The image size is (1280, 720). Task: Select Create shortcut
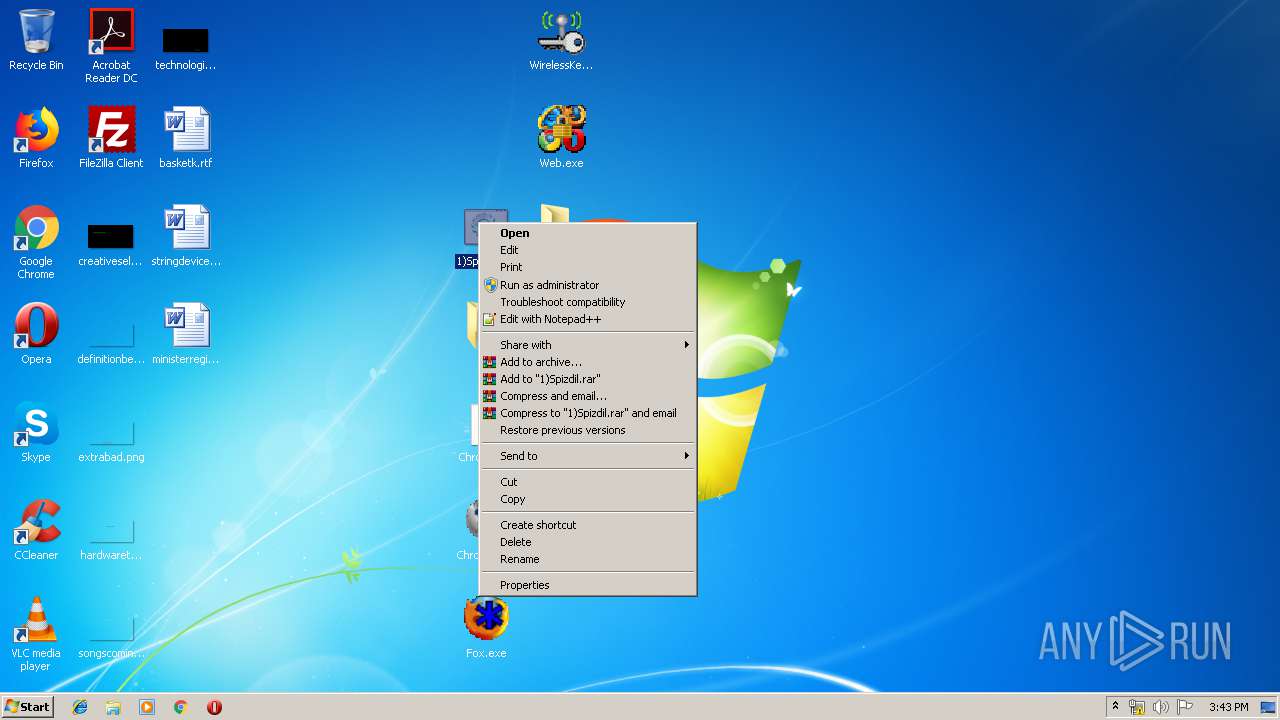click(x=588, y=525)
